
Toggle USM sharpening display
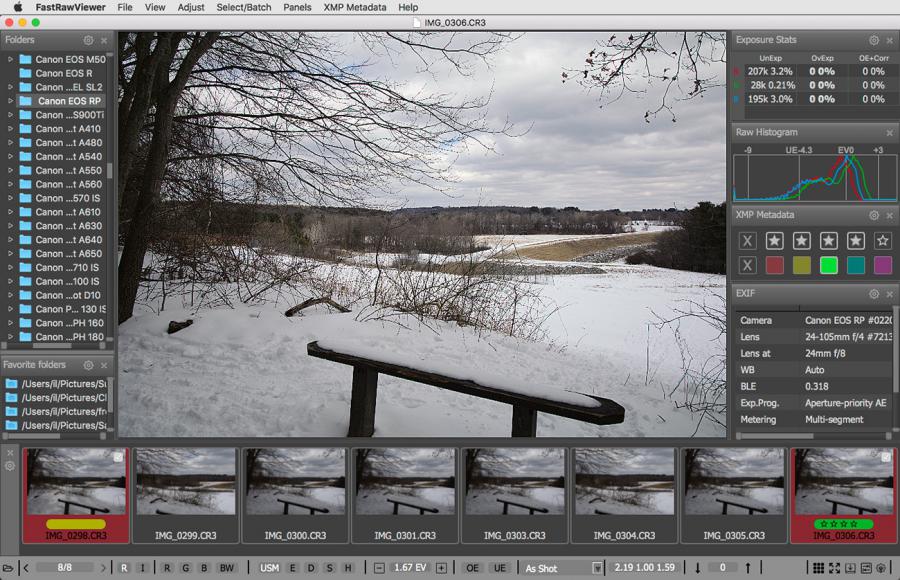(269, 568)
